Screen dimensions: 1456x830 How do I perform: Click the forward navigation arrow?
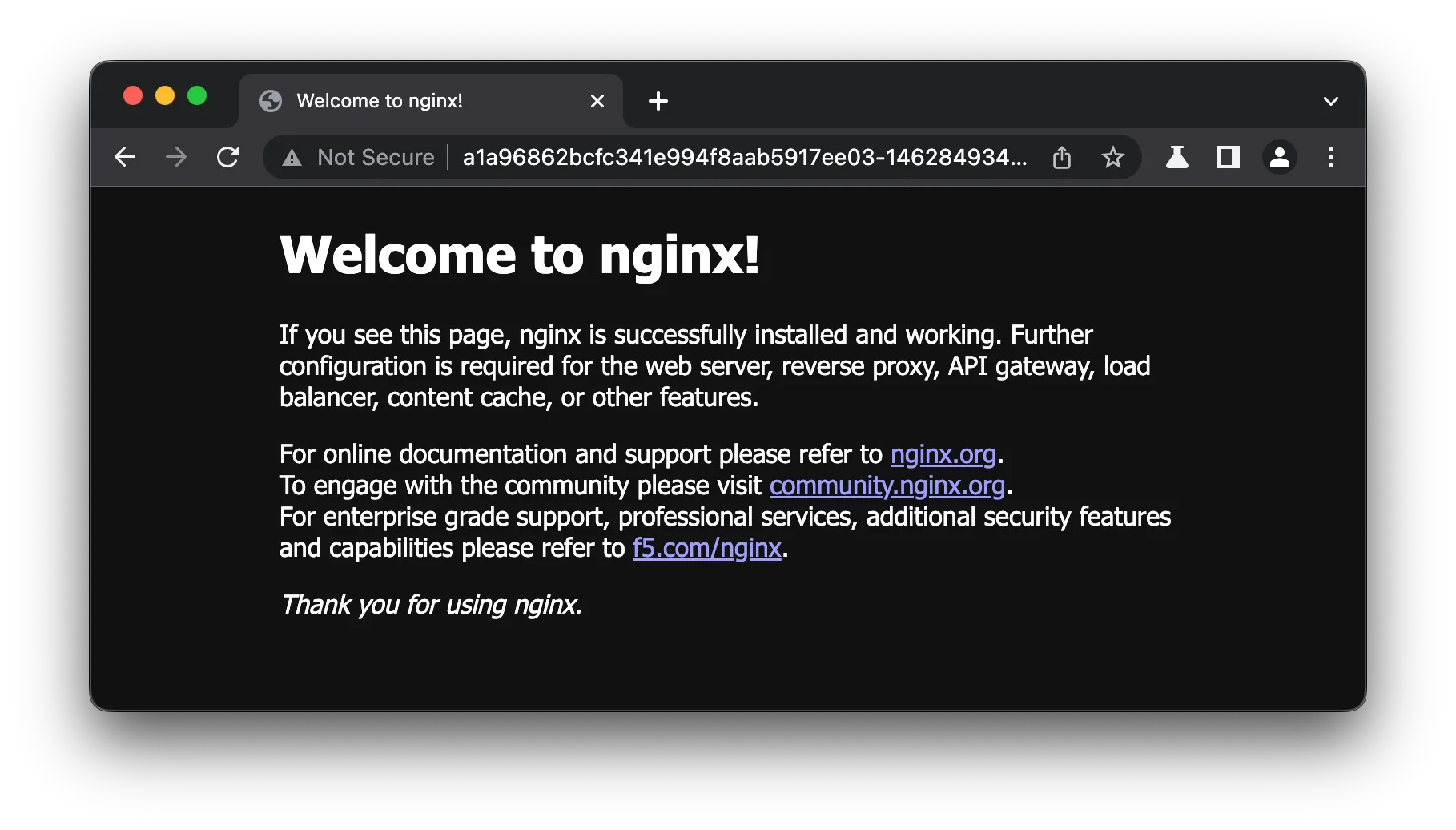(x=176, y=157)
